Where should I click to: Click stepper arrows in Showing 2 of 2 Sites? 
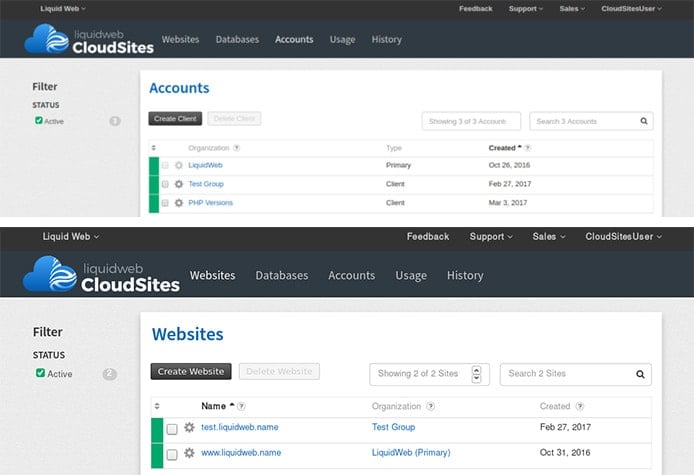[476, 374]
